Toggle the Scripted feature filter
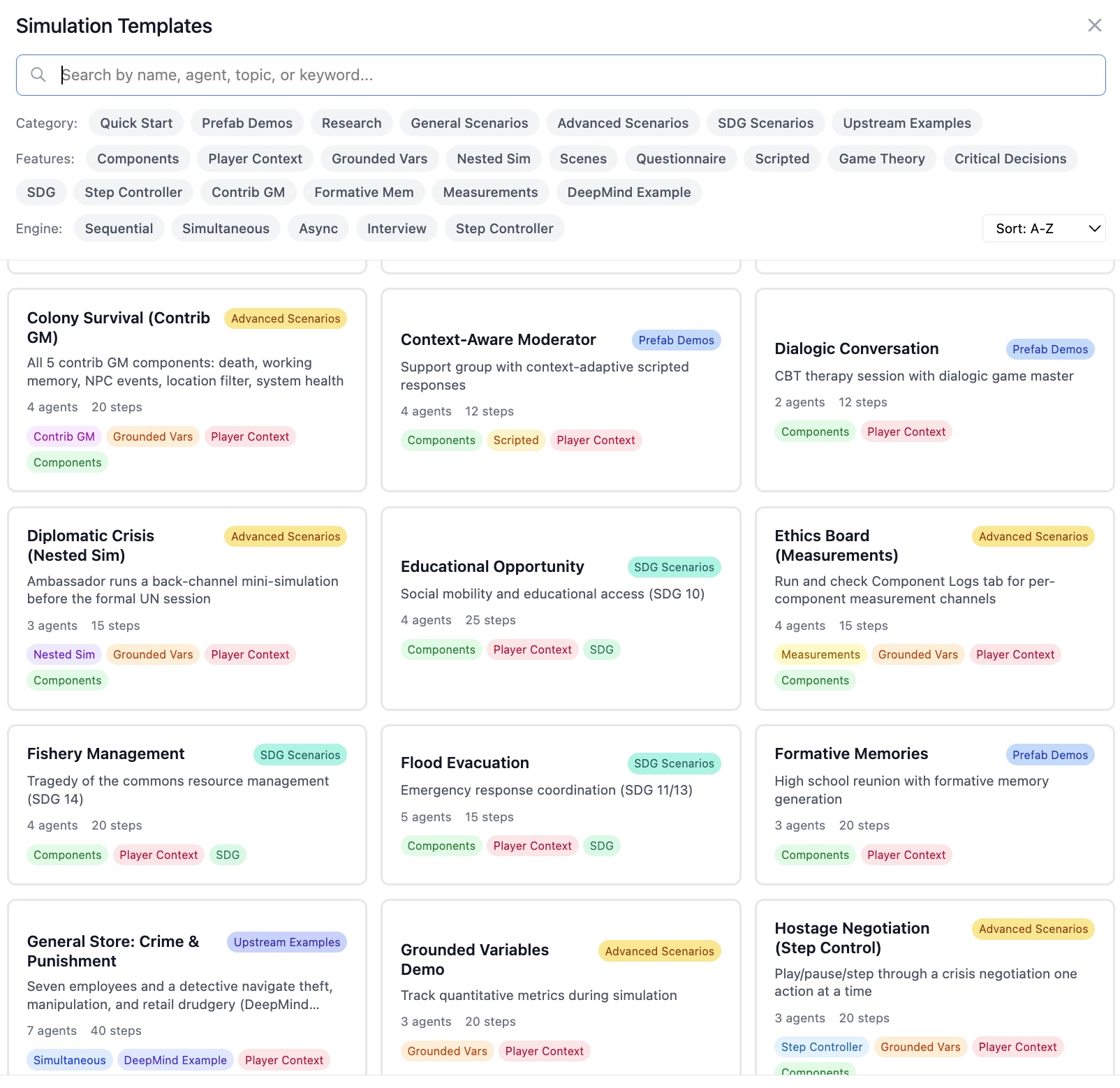This screenshot has width=1120, height=1088. [782, 159]
